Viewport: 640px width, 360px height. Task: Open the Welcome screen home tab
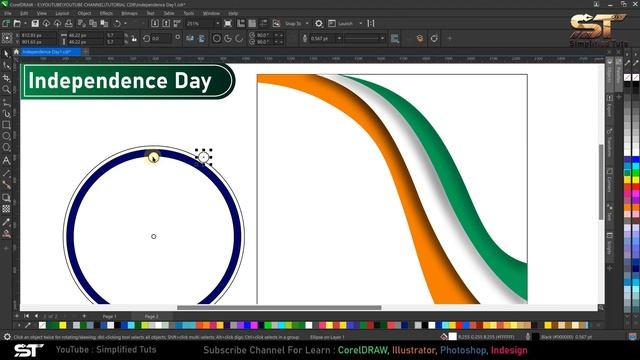(x=16, y=52)
